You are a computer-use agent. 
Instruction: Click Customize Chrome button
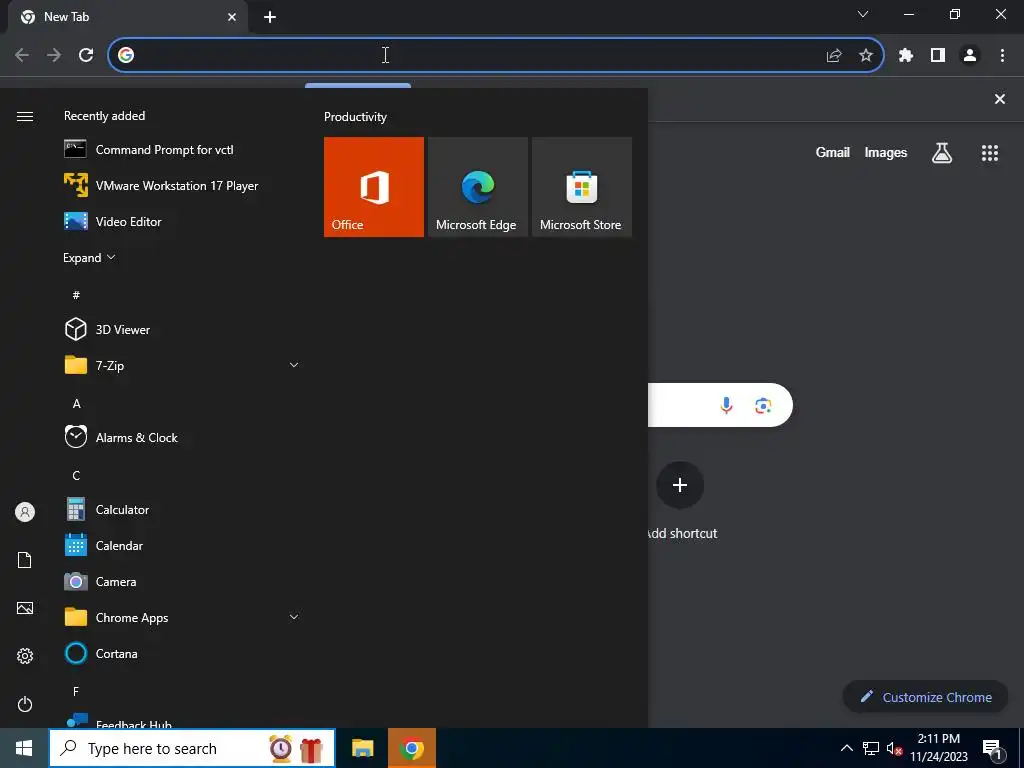(x=925, y=697)
